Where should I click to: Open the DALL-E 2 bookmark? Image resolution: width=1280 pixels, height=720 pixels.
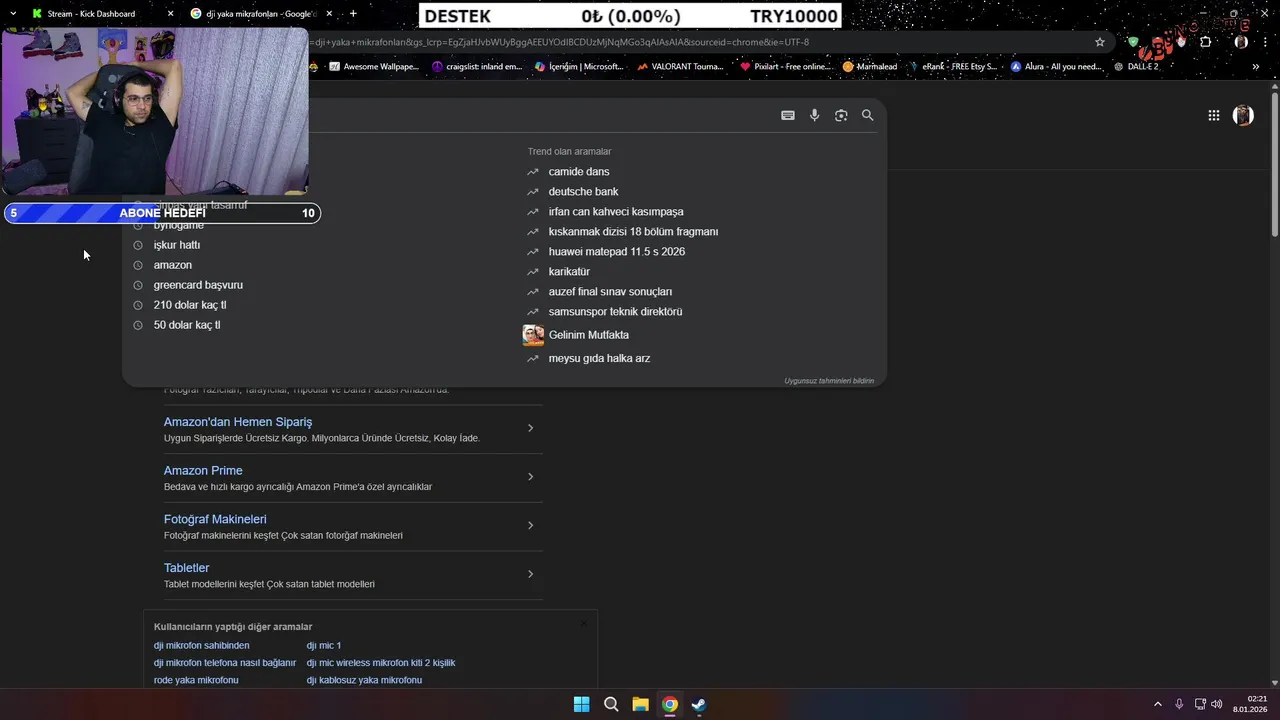click(x=1136, y=67)
